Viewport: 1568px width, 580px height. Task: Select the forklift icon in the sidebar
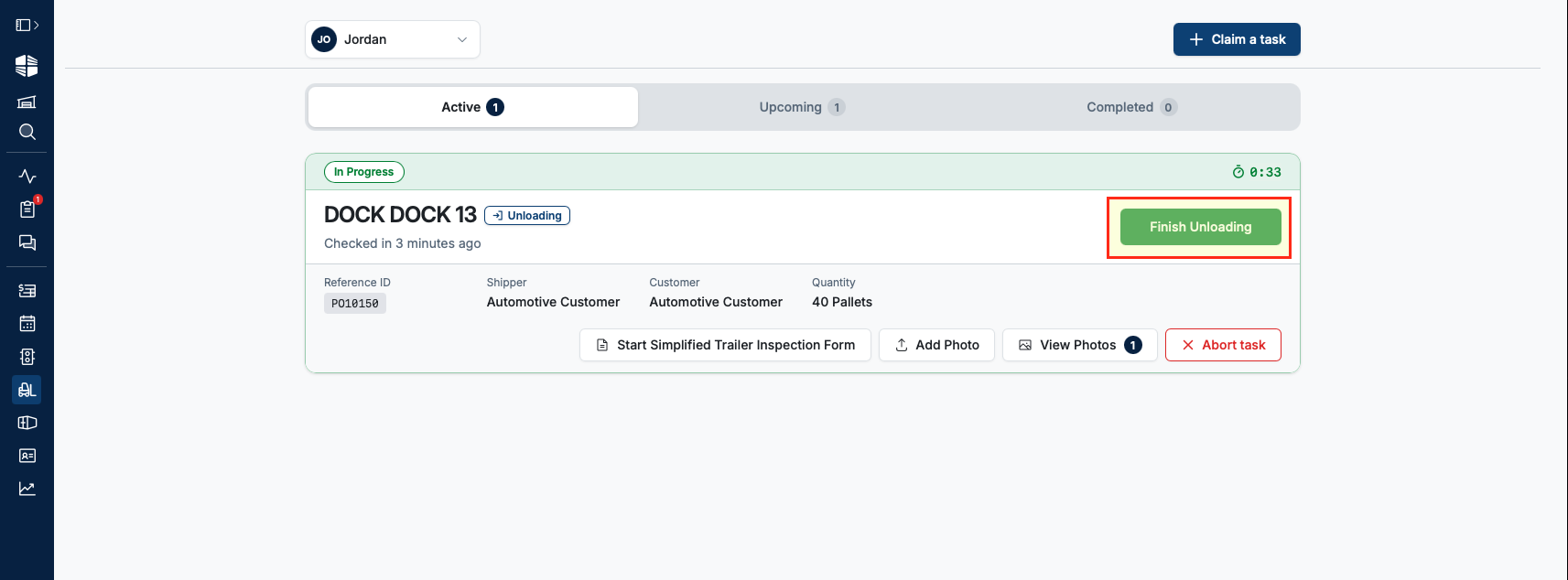(27, 390)
